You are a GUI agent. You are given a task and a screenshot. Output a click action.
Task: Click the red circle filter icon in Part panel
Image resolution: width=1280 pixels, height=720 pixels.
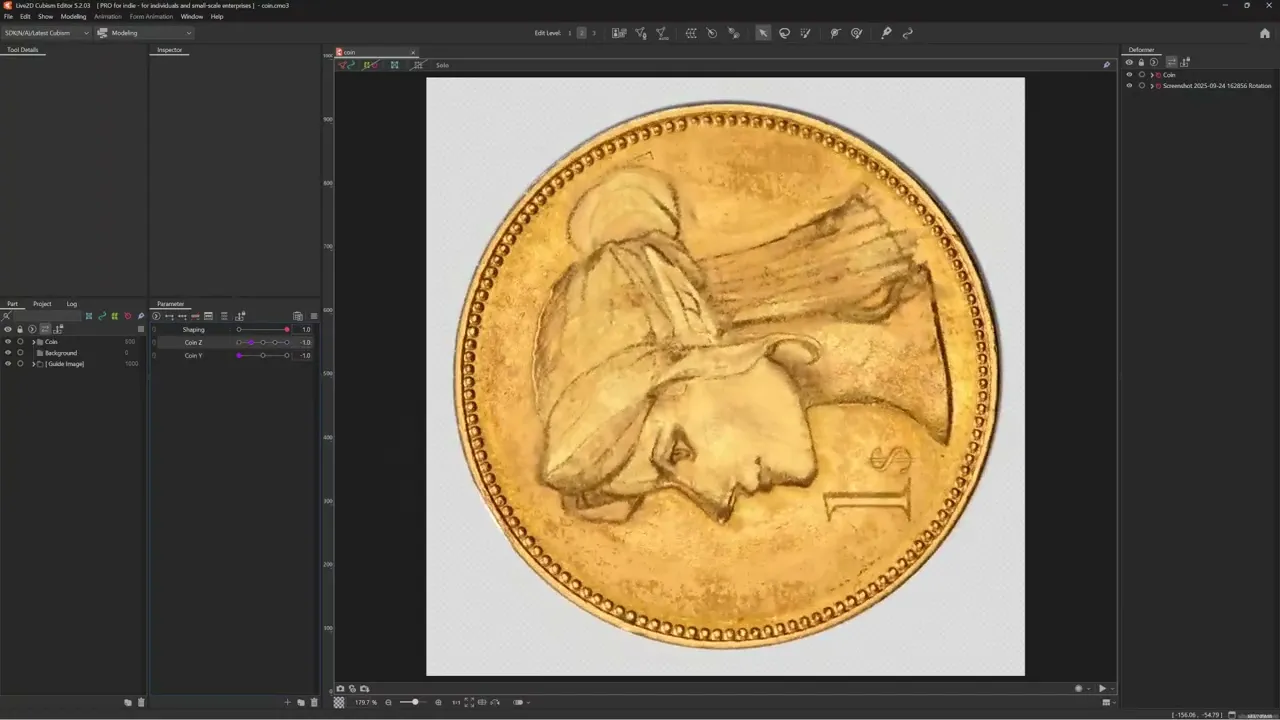[x=127, y=316]
